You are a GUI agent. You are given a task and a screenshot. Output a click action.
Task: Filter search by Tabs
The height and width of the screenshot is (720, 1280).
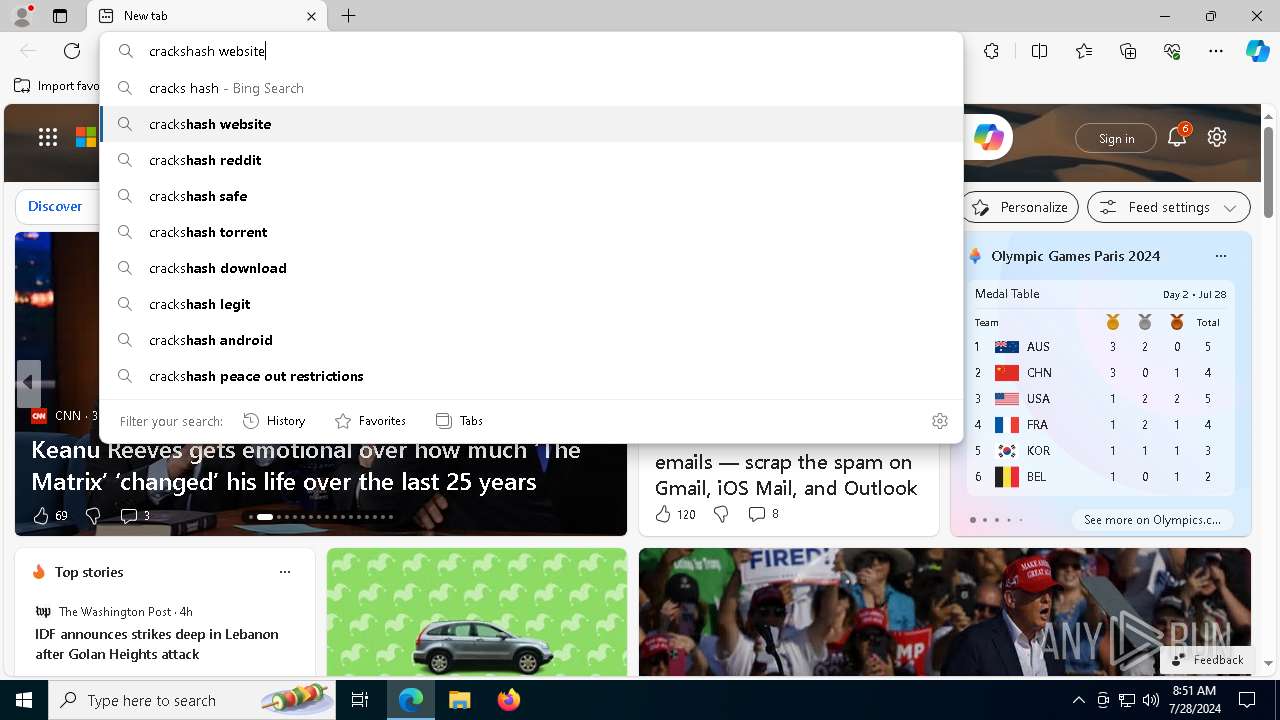(x=459, y=421)
